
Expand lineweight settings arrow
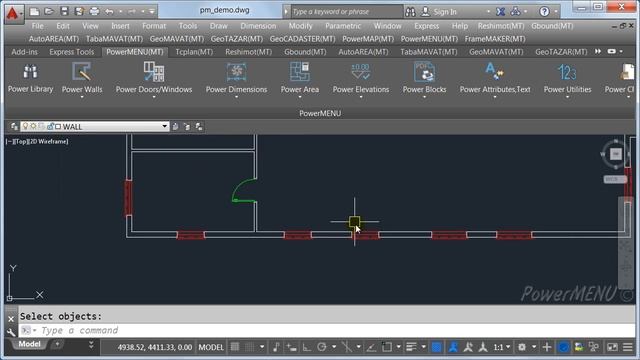(x=423, y=347)
